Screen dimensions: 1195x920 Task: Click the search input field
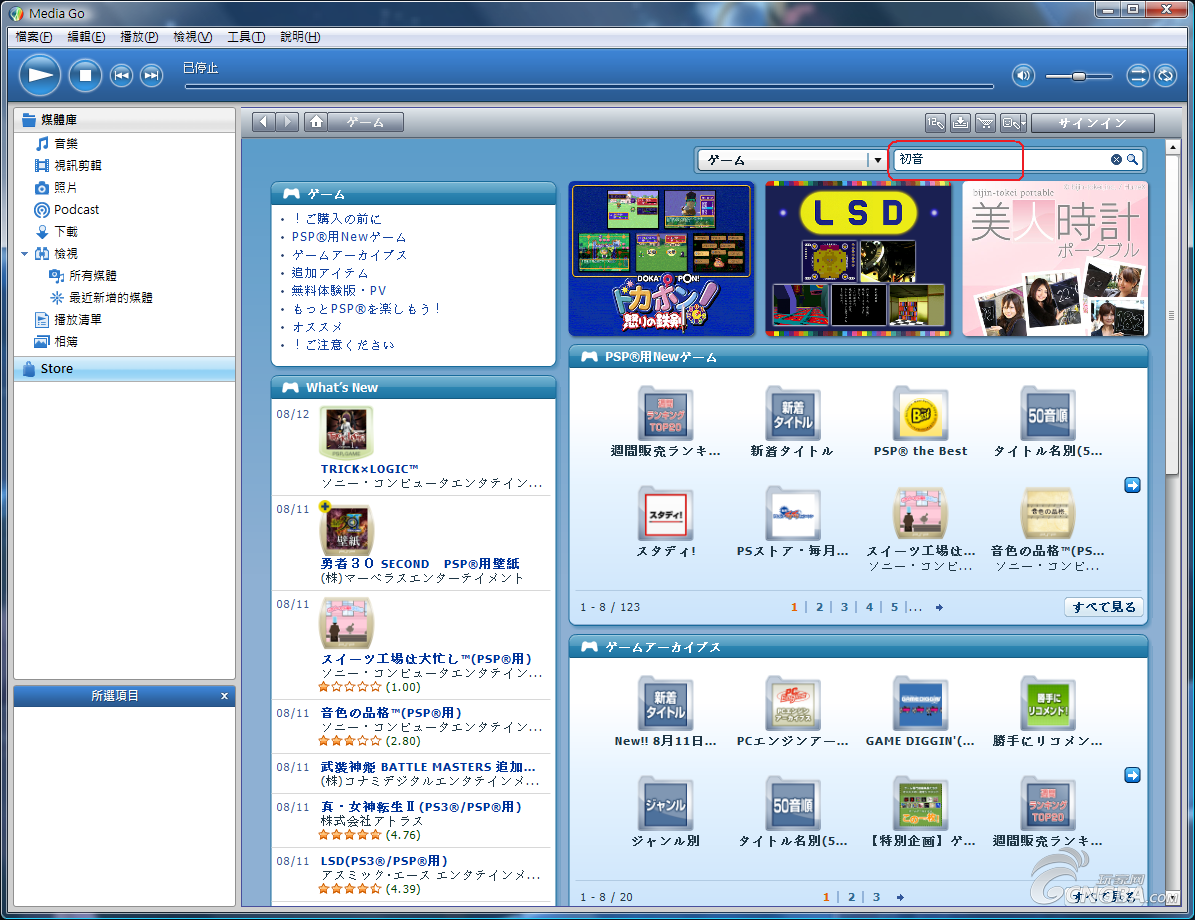(x=1001, y=159)
